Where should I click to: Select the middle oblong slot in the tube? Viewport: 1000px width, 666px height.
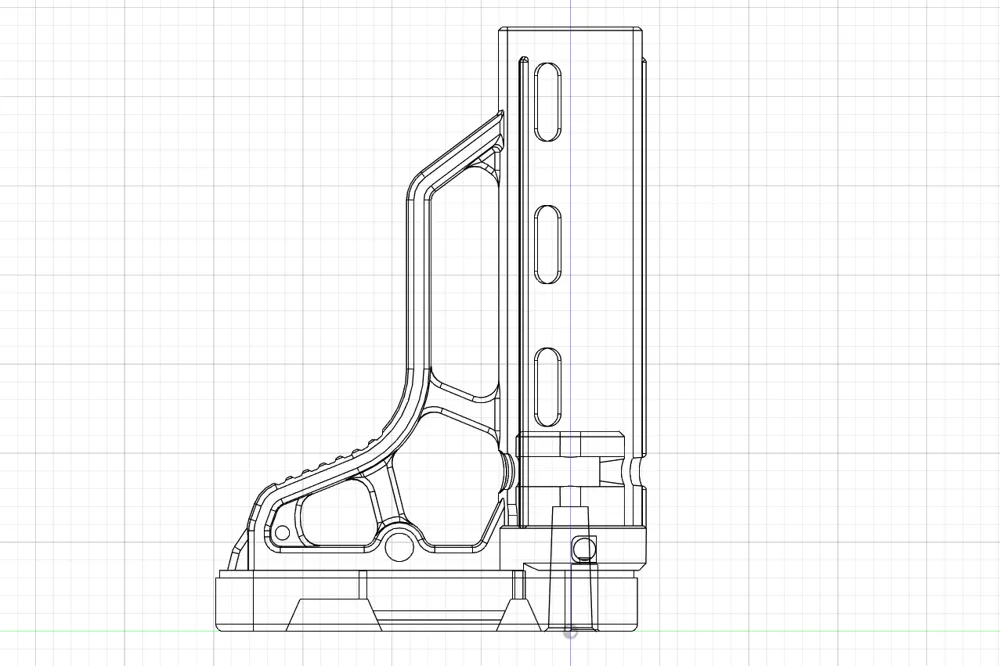point(549,243)
